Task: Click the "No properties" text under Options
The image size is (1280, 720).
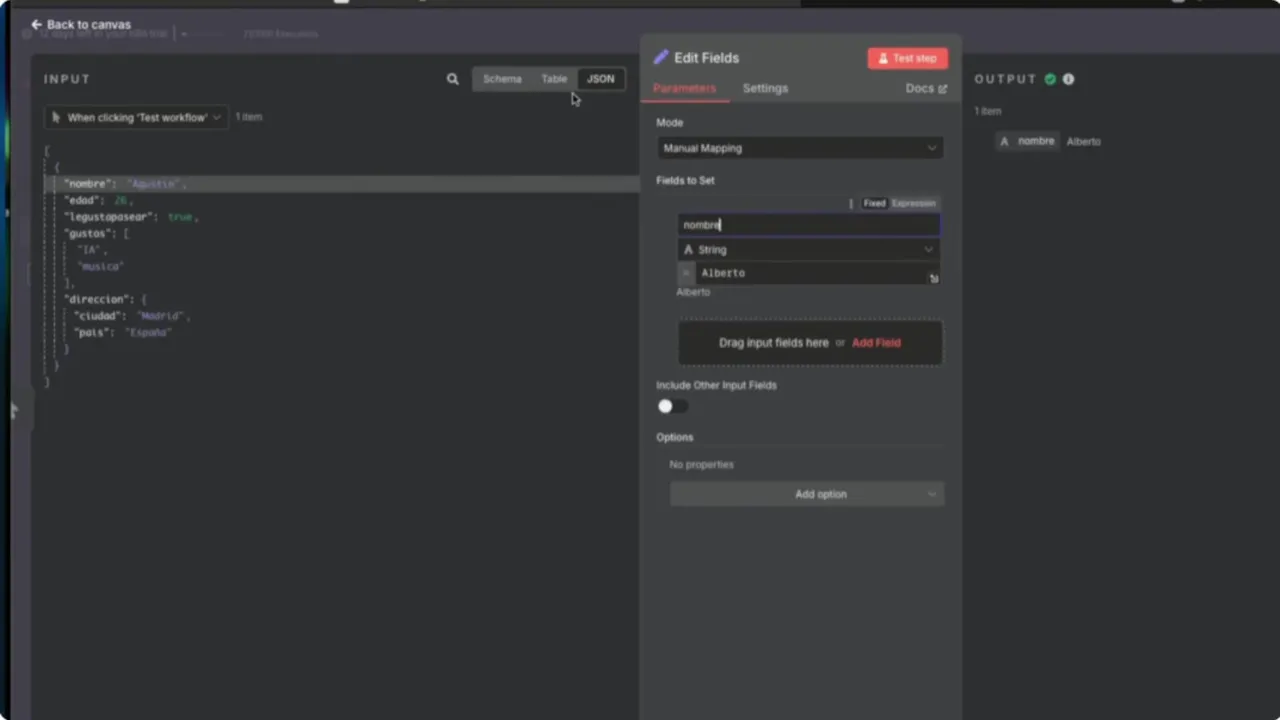Action: click(701, 464)
